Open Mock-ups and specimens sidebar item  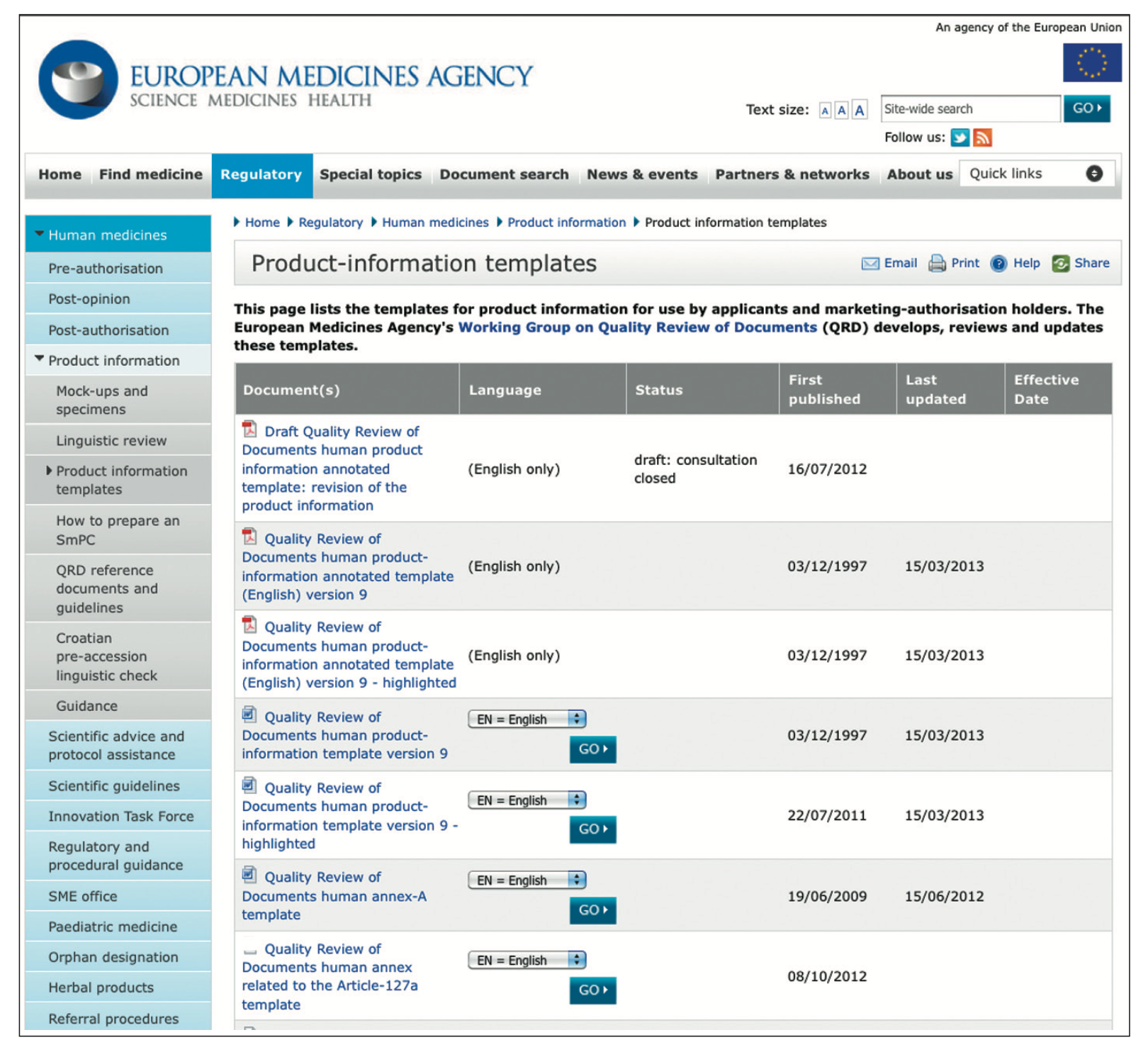(118, 401)
